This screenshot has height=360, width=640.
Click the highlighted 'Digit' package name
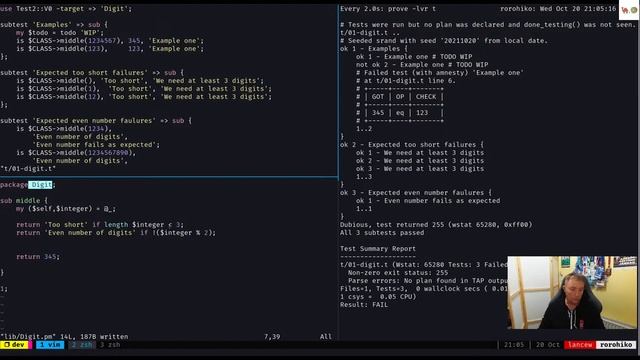click(x=41, y=185)
